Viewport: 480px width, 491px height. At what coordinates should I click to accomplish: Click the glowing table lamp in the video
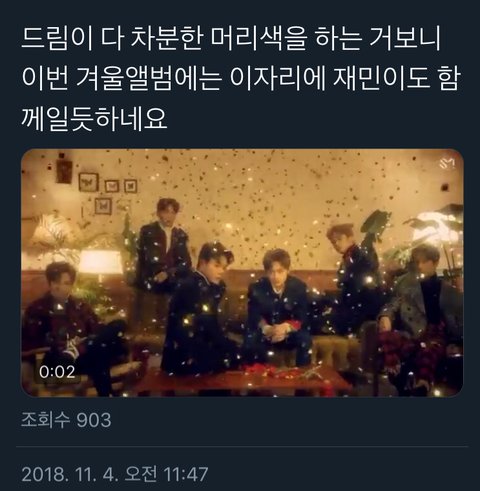[99, 263]
